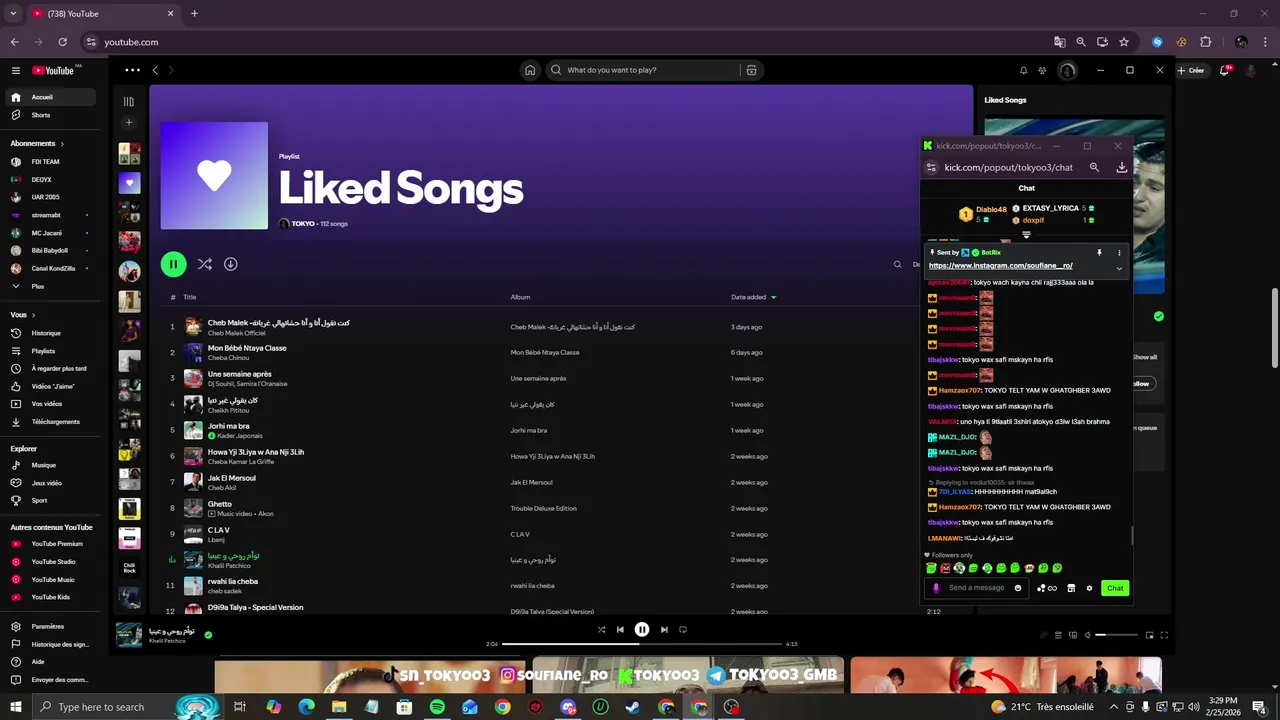Open YouTube hamburger guide menu
The width and height of the screenshot is (1280, 720).
[16, 70]
